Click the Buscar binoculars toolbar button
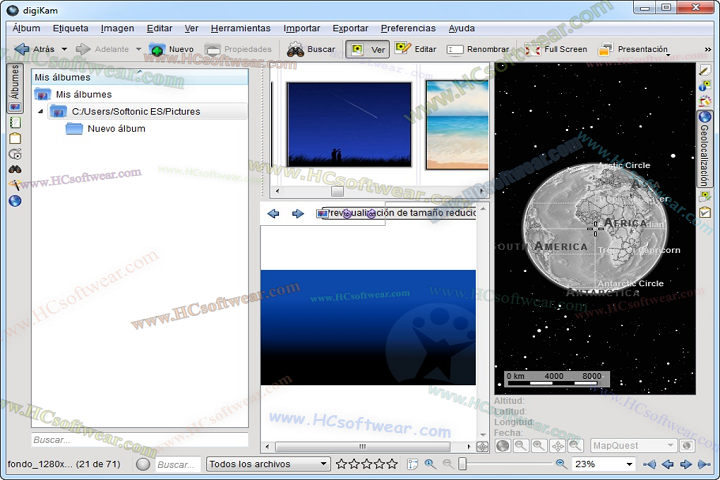 coord(311,49)
